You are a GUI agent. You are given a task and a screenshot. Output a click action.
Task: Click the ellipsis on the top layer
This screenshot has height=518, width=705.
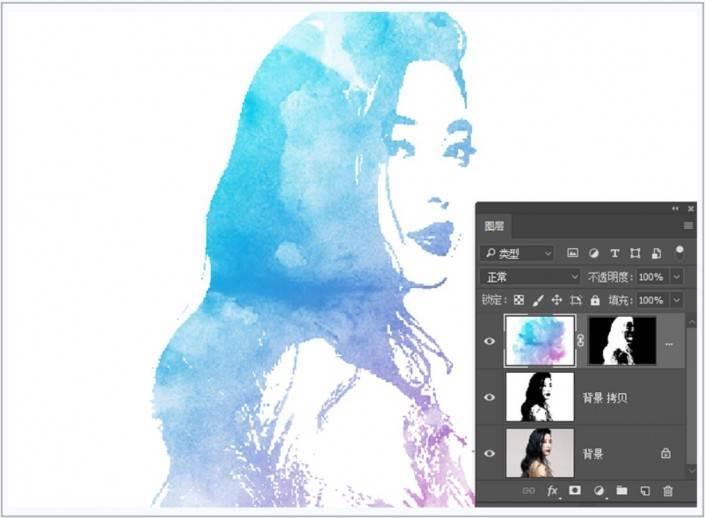click(x=669, y=344)
